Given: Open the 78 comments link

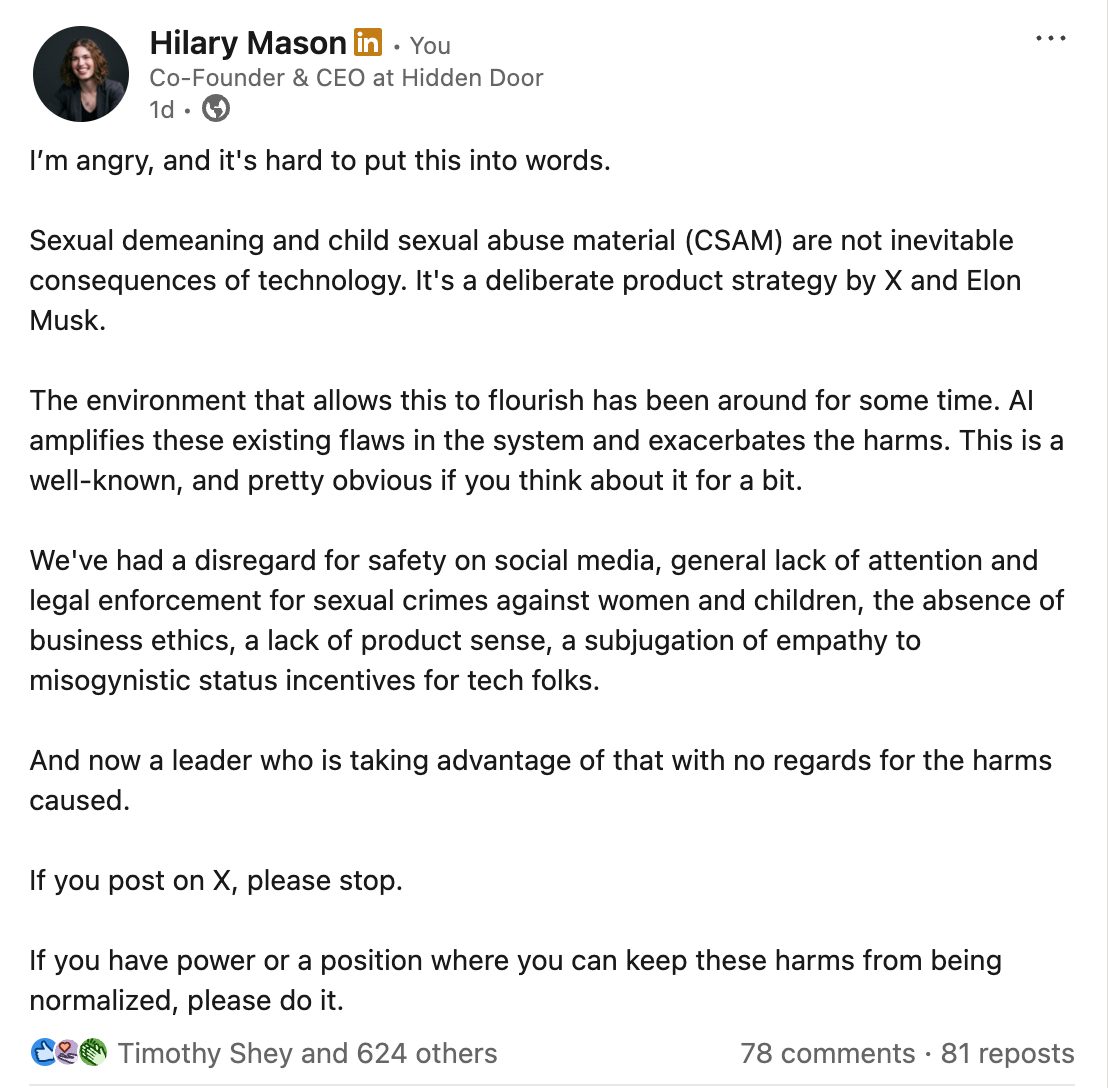Looking at the screenshot, I should click(827, 1053).
